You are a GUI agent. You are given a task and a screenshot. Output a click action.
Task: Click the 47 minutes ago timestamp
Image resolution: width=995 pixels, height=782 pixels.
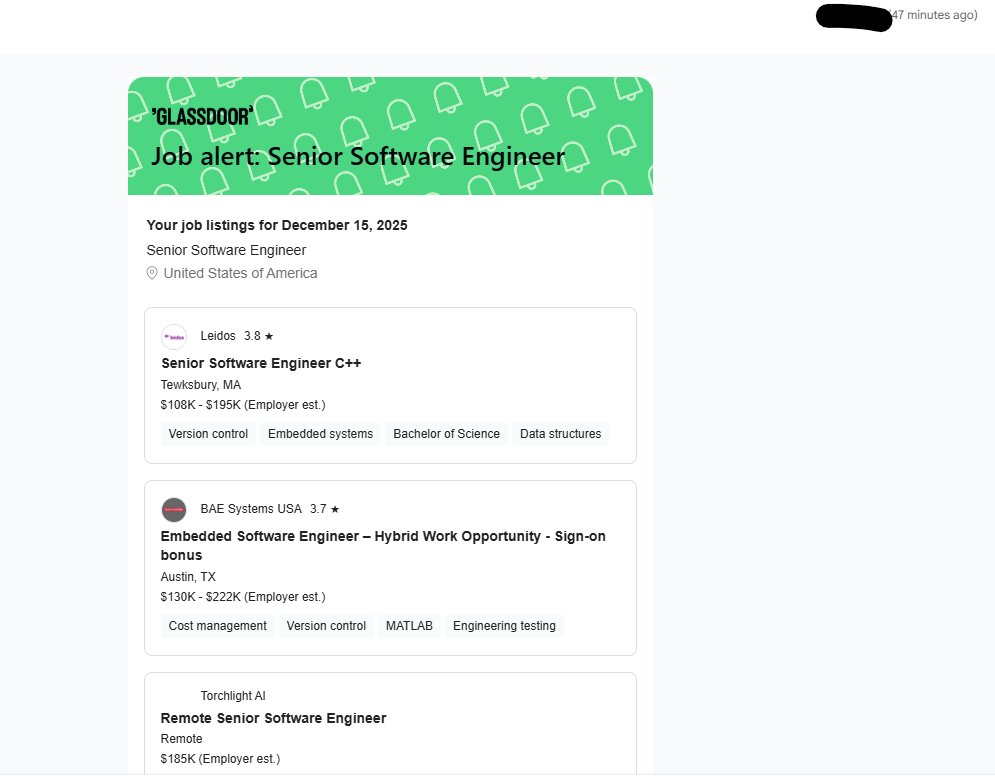tap(934, 15)
